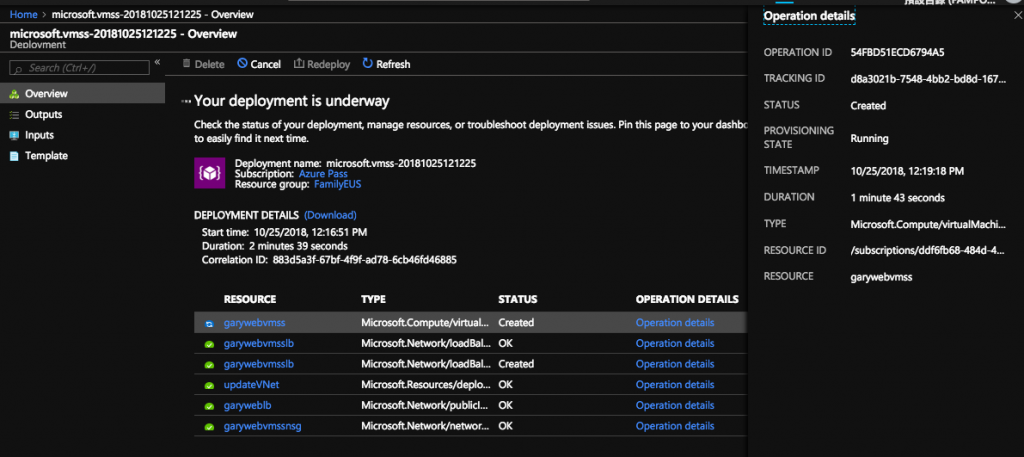1024x457 pixels.
Task: Click the Cancel deployment icon
Action: pos(242,64)
